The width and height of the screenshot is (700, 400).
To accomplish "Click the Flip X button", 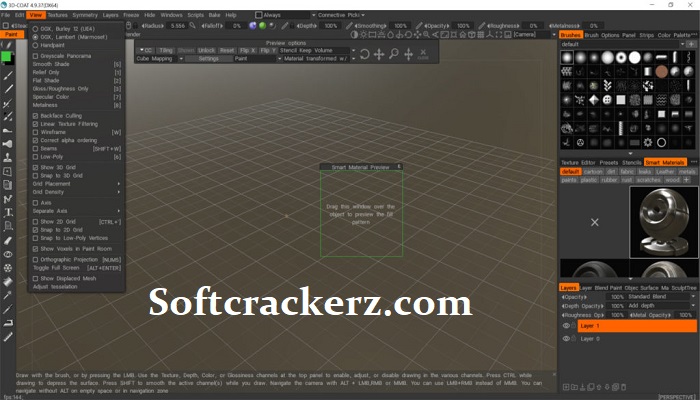I will (247, 50).
